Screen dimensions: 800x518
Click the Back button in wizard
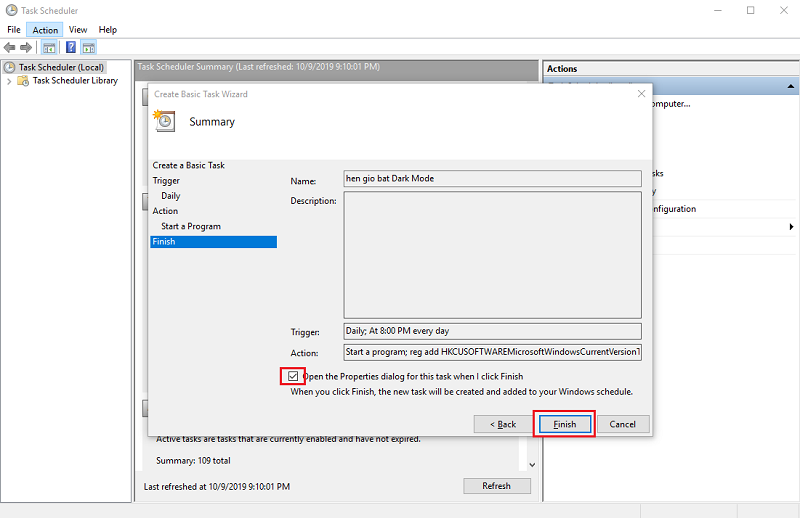503,424
